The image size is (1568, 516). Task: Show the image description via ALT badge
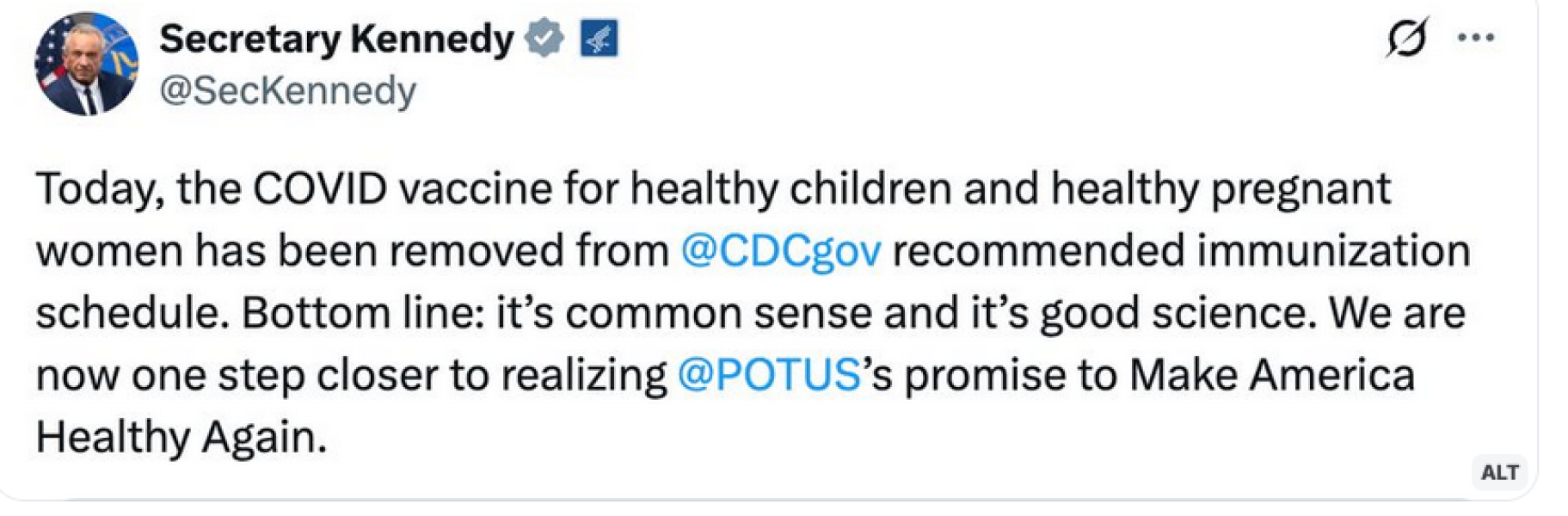(x=1499, y=472)
